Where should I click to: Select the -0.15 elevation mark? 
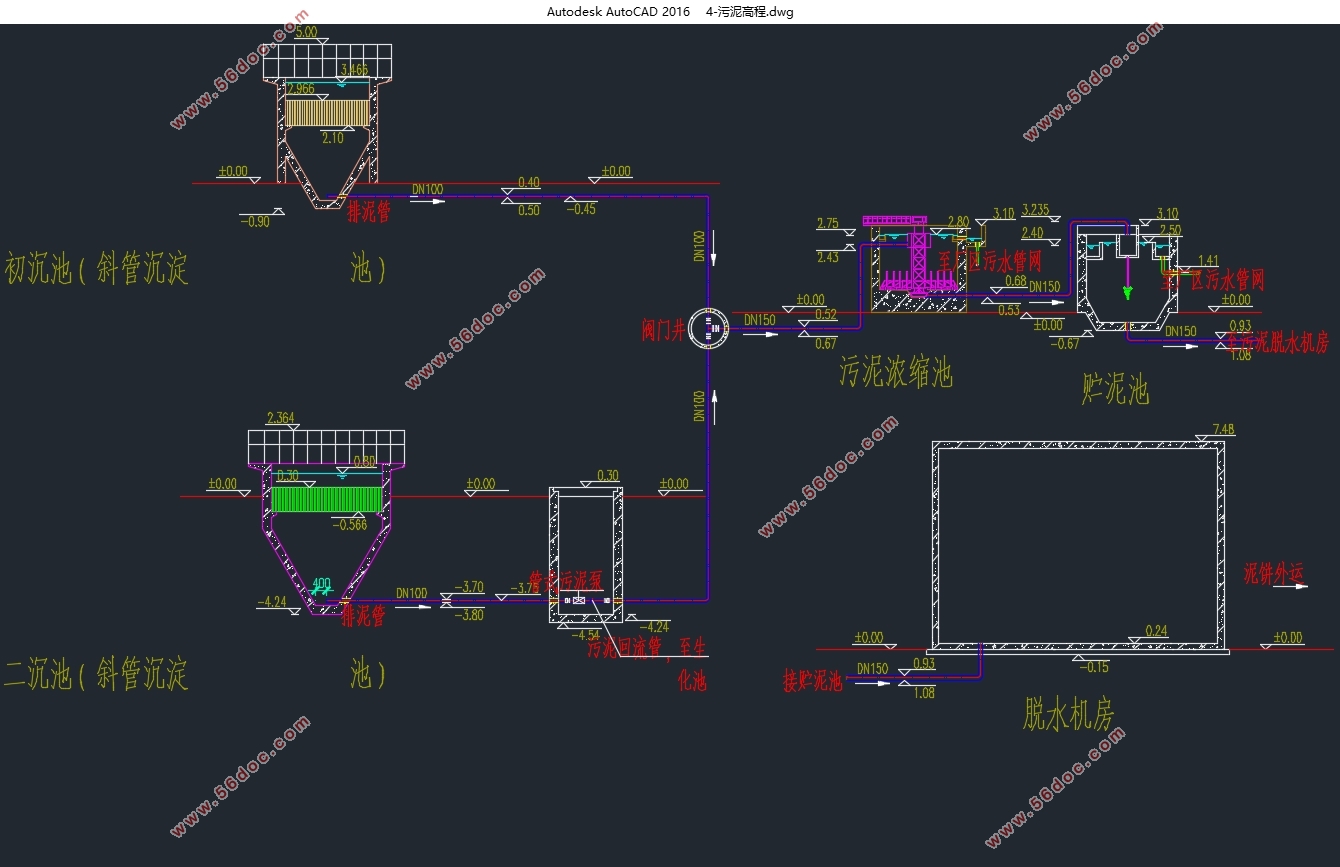1094,666
